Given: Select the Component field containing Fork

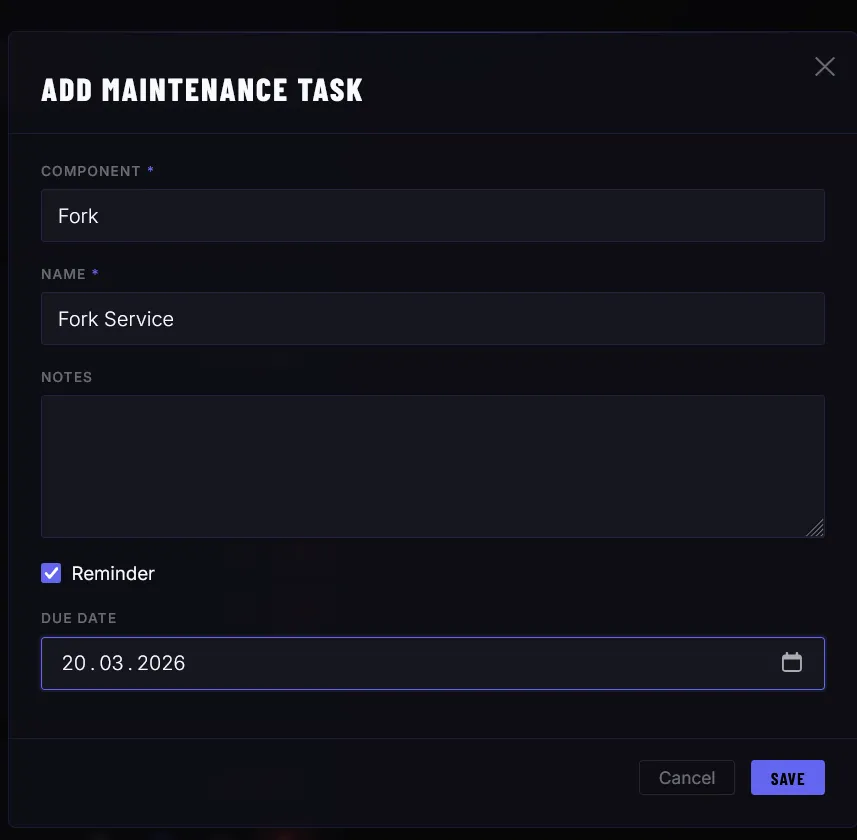Looking at the screenshot, I should point(433,215).
